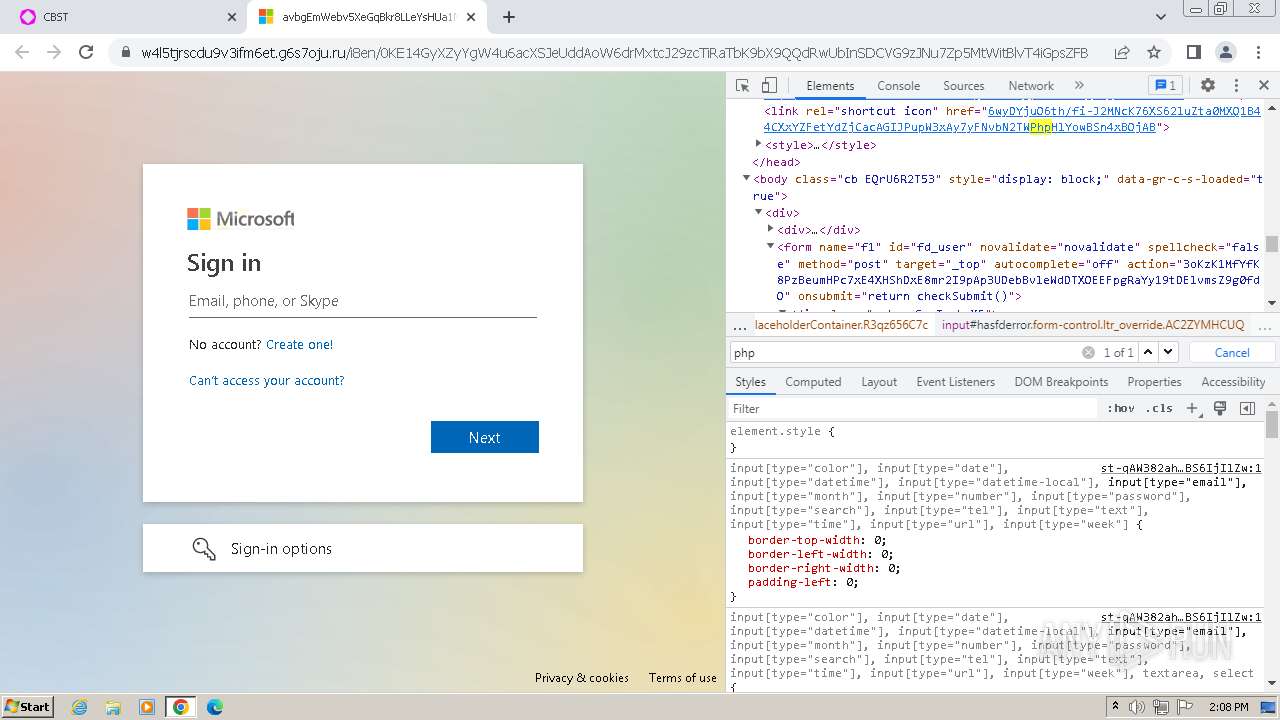Screen dimensions: 1280x720
Task: Select the Elements panel tab
Action: click(830, 86)
